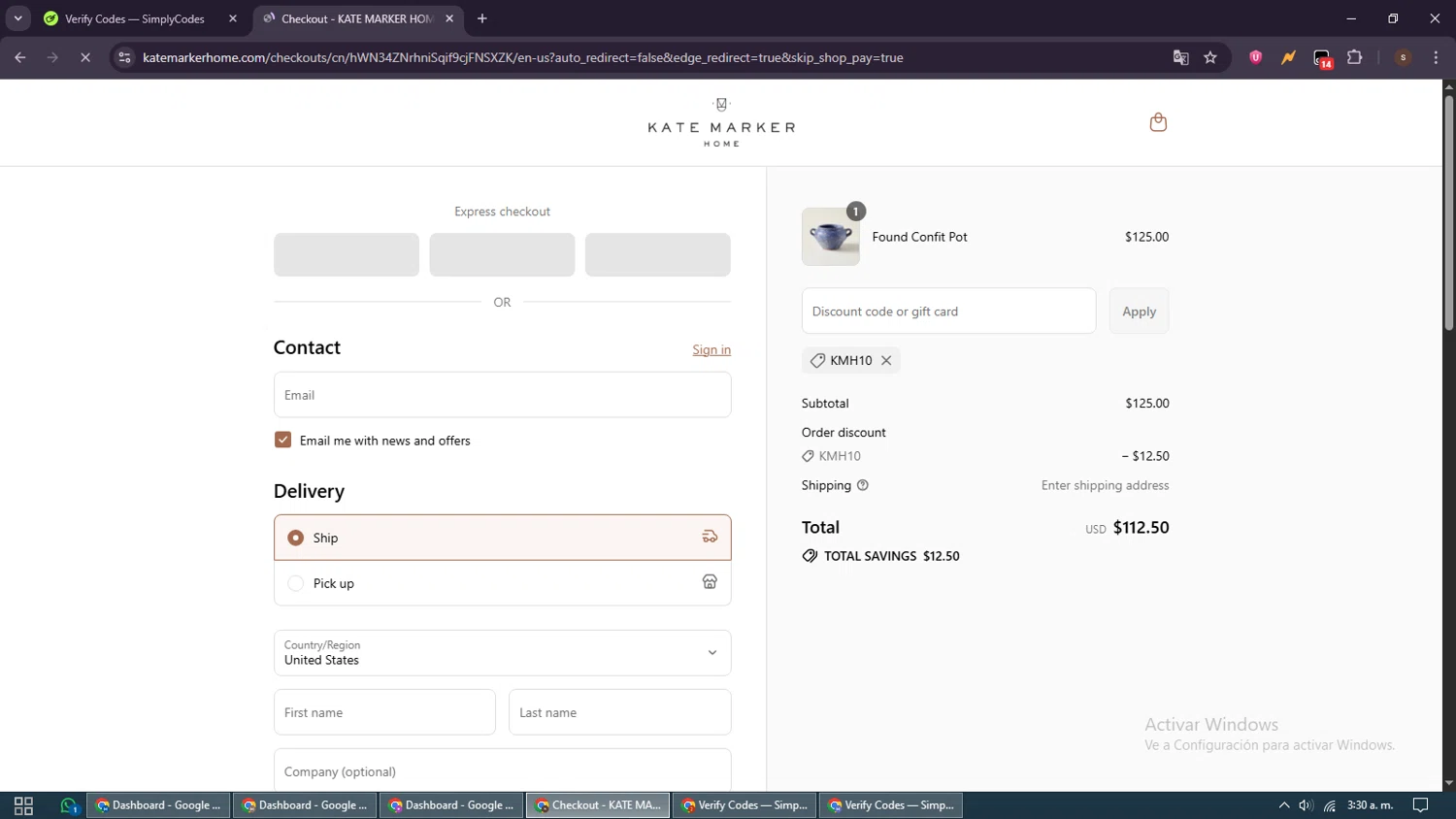Switch to the Checkout - KATE MARKER HOME tab
Viewport: 1456px width, 819px height.
pos(358,18)
